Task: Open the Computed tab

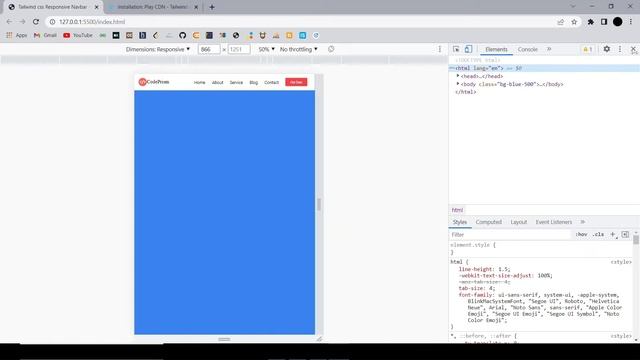Action: click(x=488, y=222)
